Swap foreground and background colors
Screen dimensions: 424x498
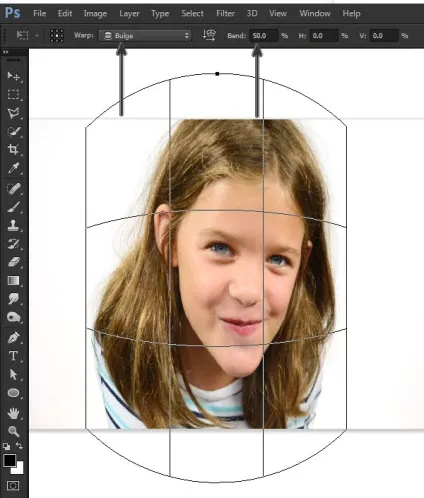pos(19,446)
